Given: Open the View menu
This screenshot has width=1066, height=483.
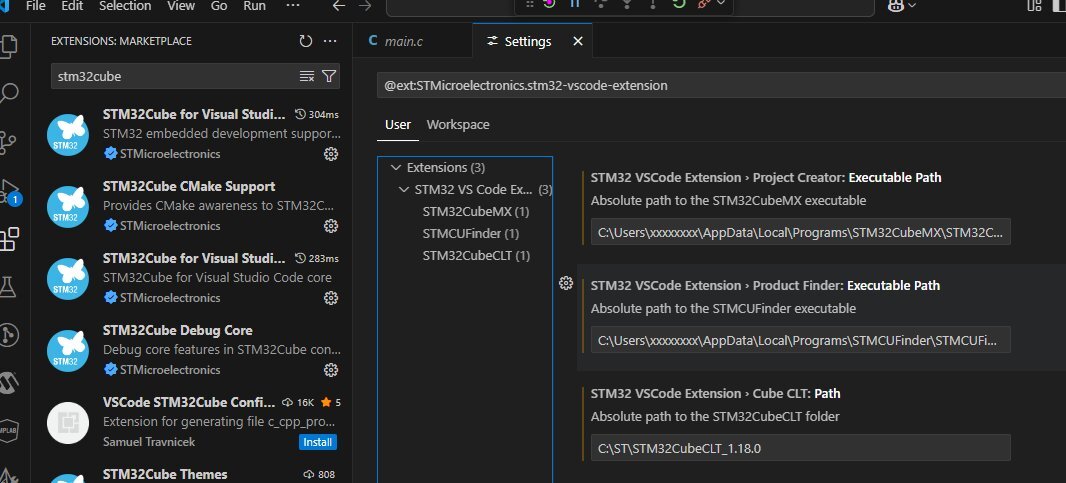Looking at the screenshot, I should pyautogui.click(x=181, y=6).
